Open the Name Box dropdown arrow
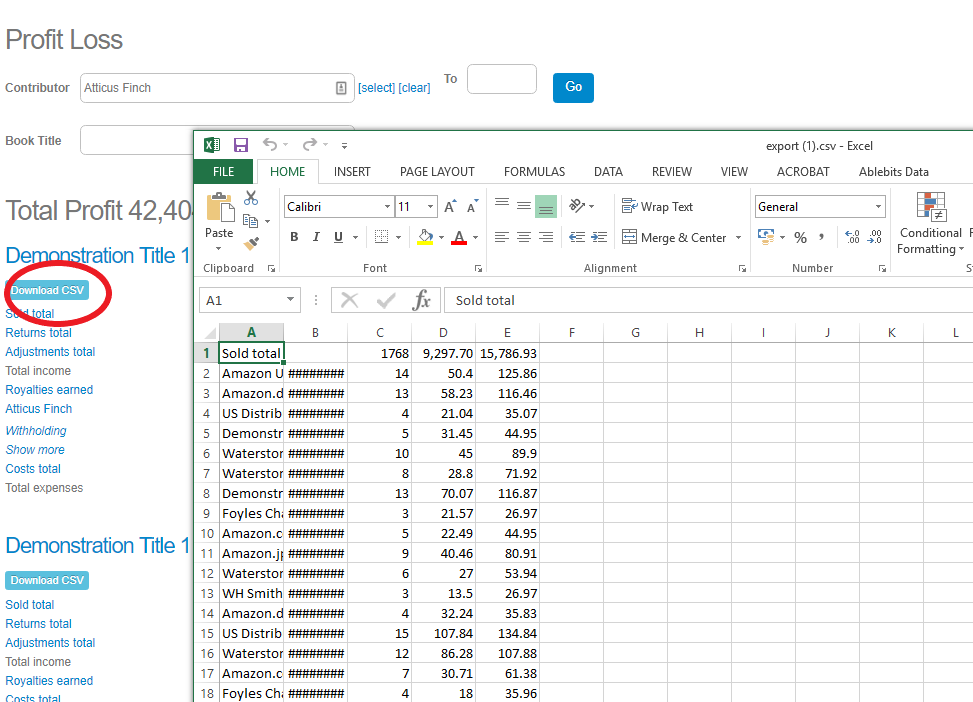Image resolution: width=973 pixels, height=702 pixels. [x=290, y=300]
